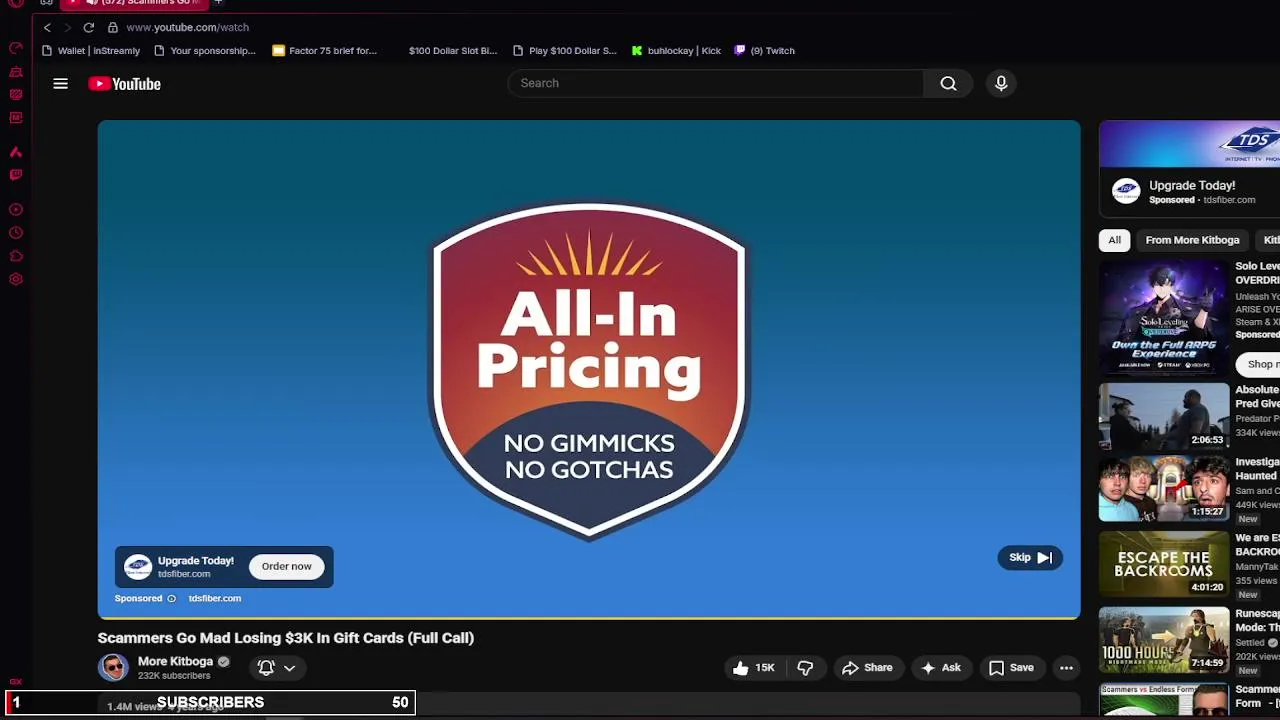Open Wallet | inStreamly bookmark
This screenshot has height=720, width=1280.
click(x=91, y=50)
